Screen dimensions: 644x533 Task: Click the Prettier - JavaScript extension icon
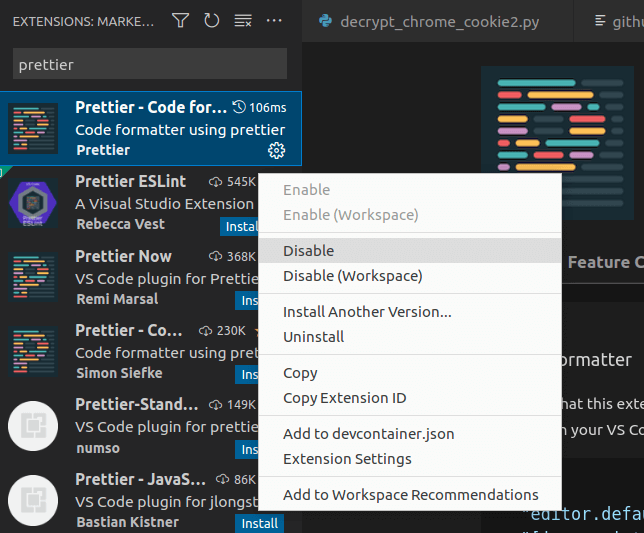[33, 499]
